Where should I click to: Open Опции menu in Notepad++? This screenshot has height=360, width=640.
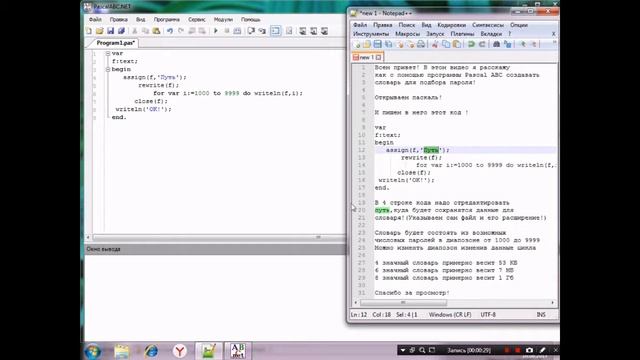tap(519, 25)
